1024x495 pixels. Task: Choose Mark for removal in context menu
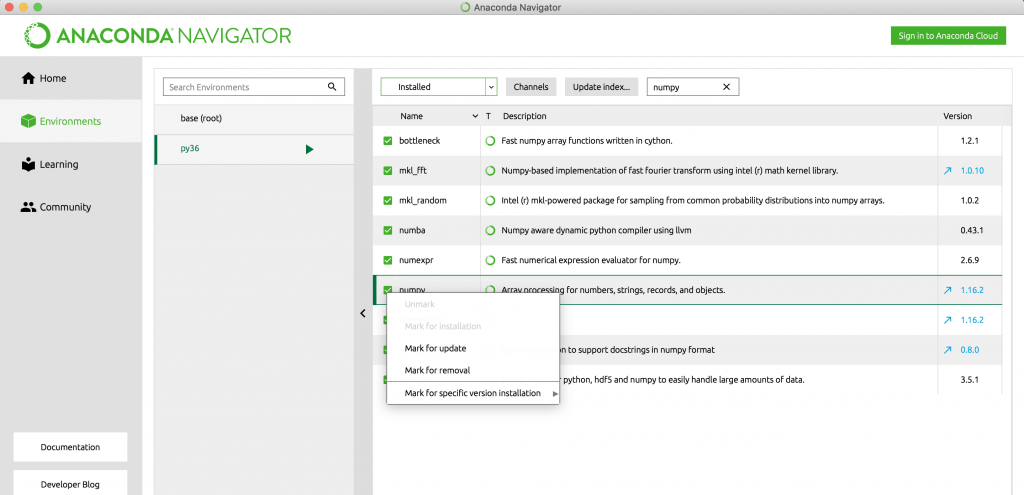438,370
